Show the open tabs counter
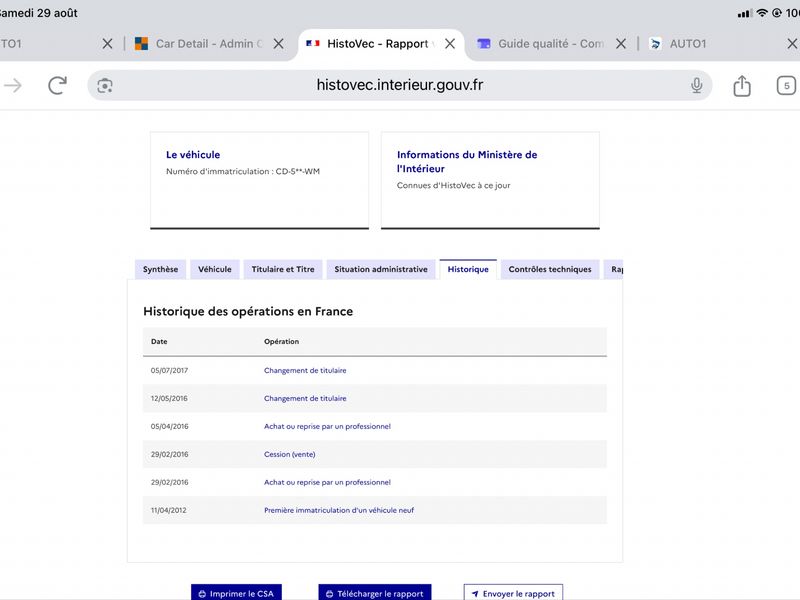This screenshot has height=600, width=800. (x=786, y=85)
